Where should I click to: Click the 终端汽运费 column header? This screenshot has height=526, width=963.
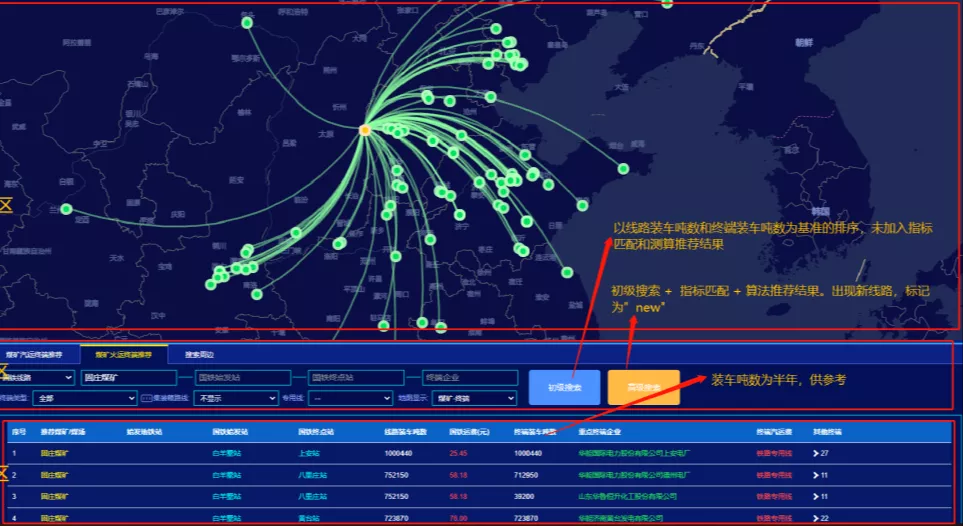pos(774,432)
